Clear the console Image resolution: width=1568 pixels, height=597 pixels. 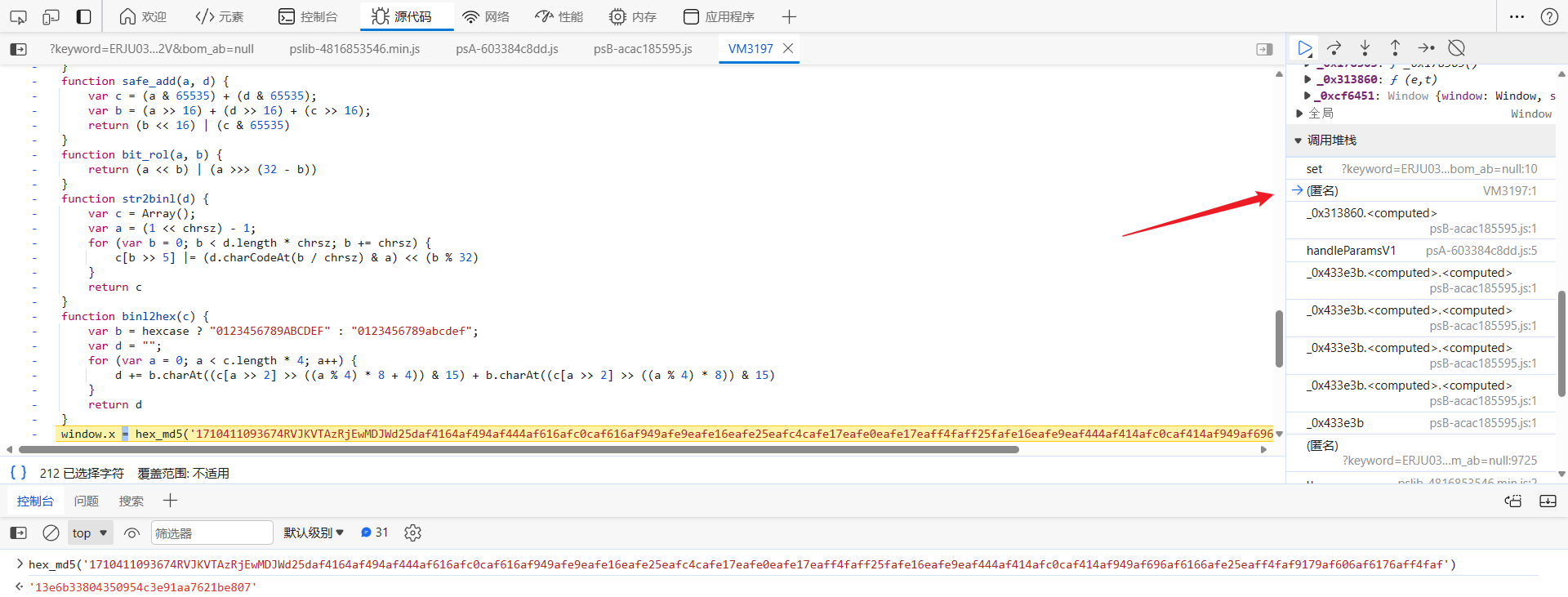tap(51, 532)
